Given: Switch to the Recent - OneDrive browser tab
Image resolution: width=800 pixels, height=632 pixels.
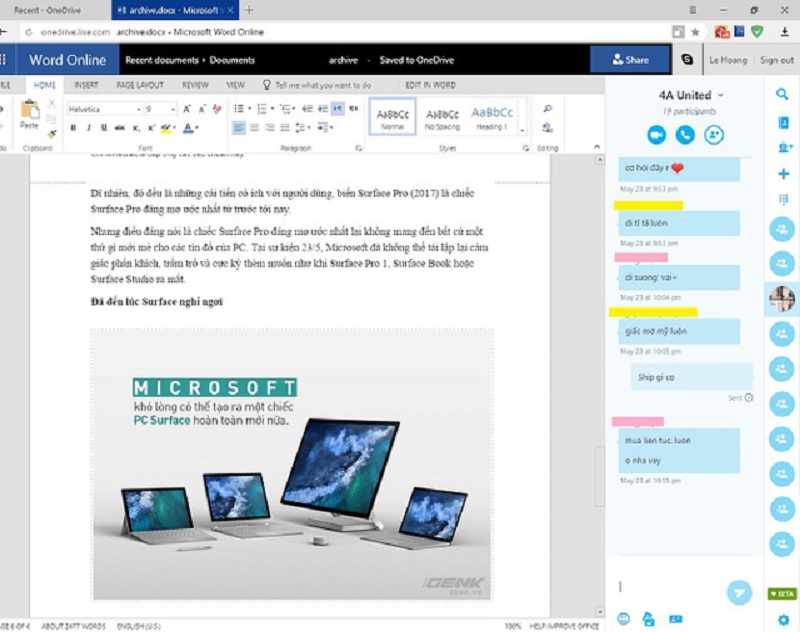Looking at the screenshot, I should 47,10.
